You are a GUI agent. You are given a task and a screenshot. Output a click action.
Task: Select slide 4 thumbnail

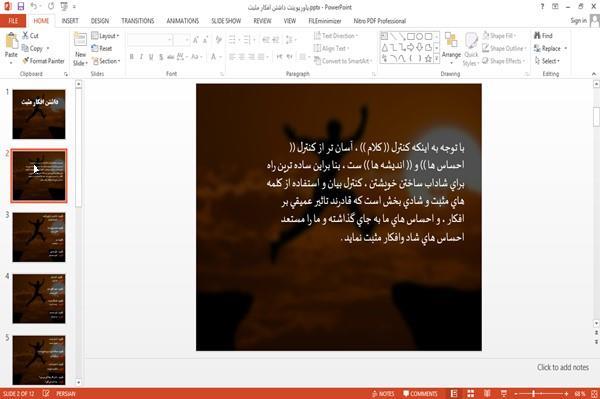coord(39,298)
